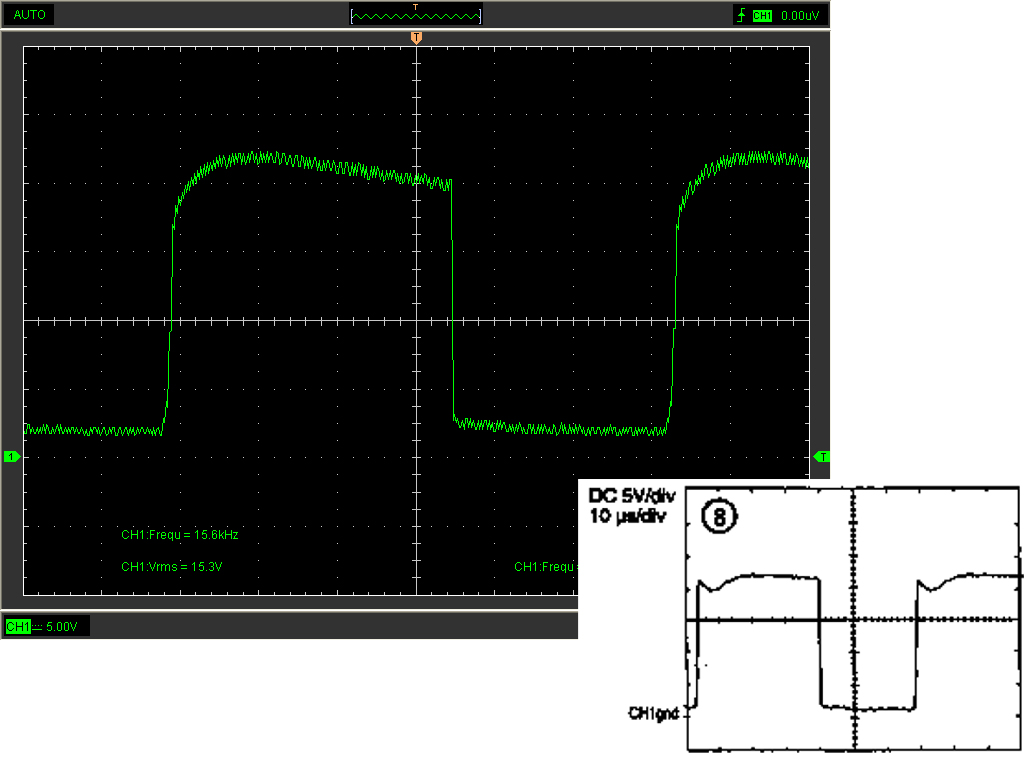Click the rising edge trigger icon

[740, 15]
